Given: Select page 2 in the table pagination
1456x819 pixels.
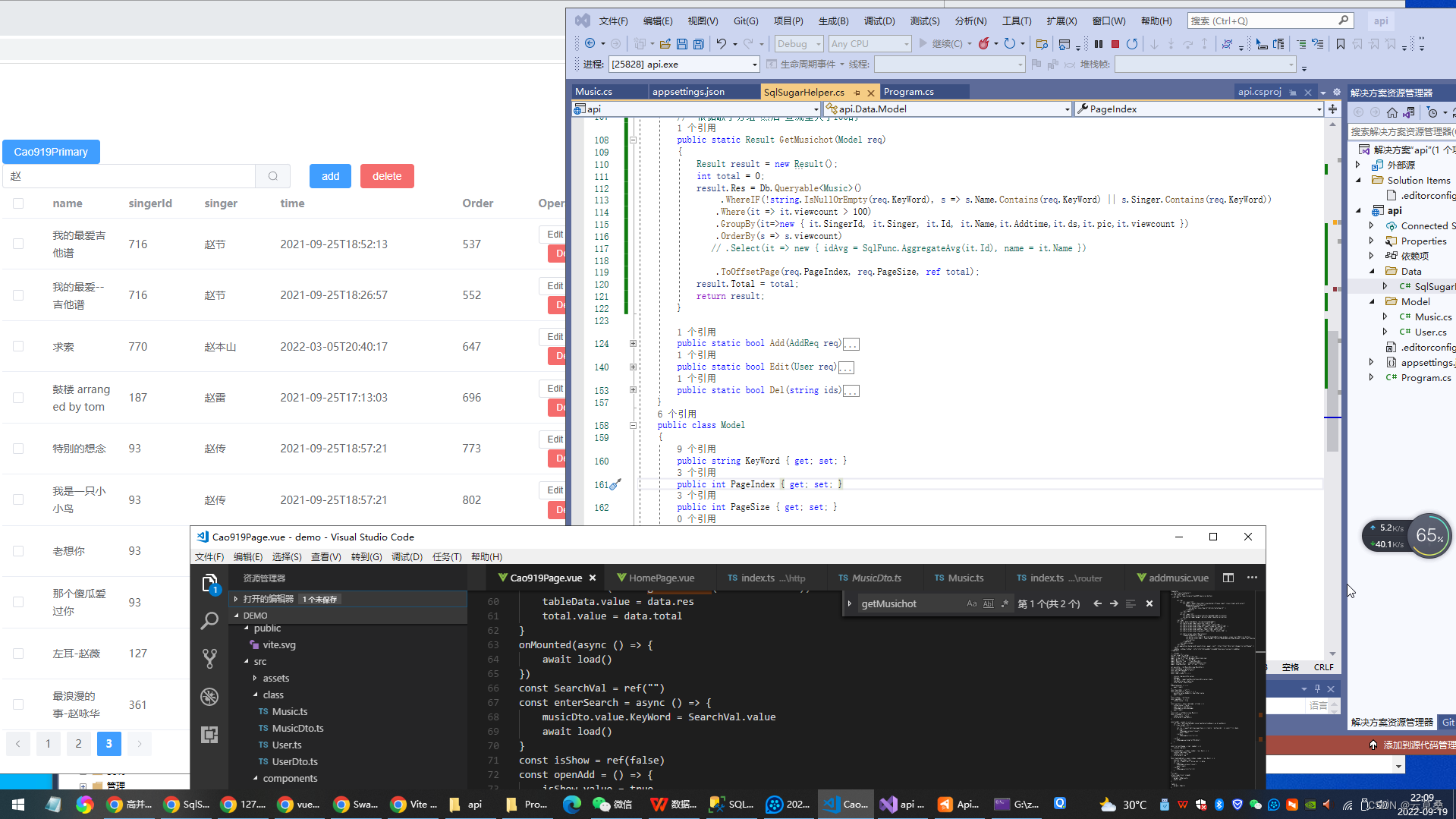Looking at the screenshot, I should [78, 744].
